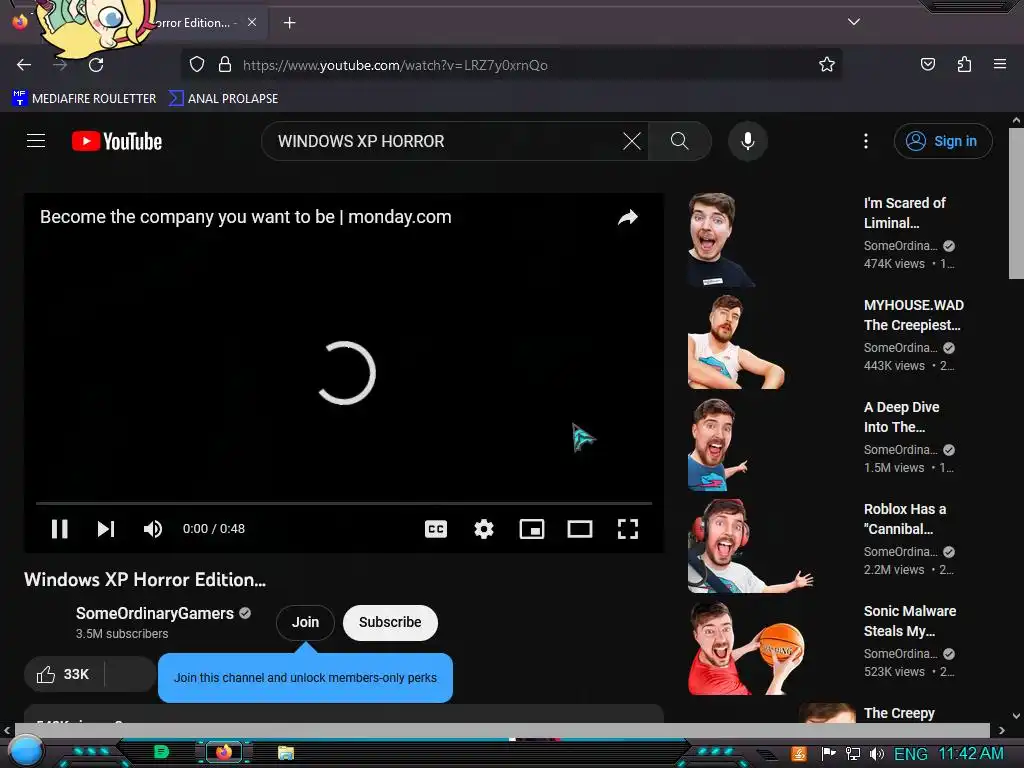Click the vertical page scrollbar thumb
The image size is (1024, 768).
click(1016, 204)
